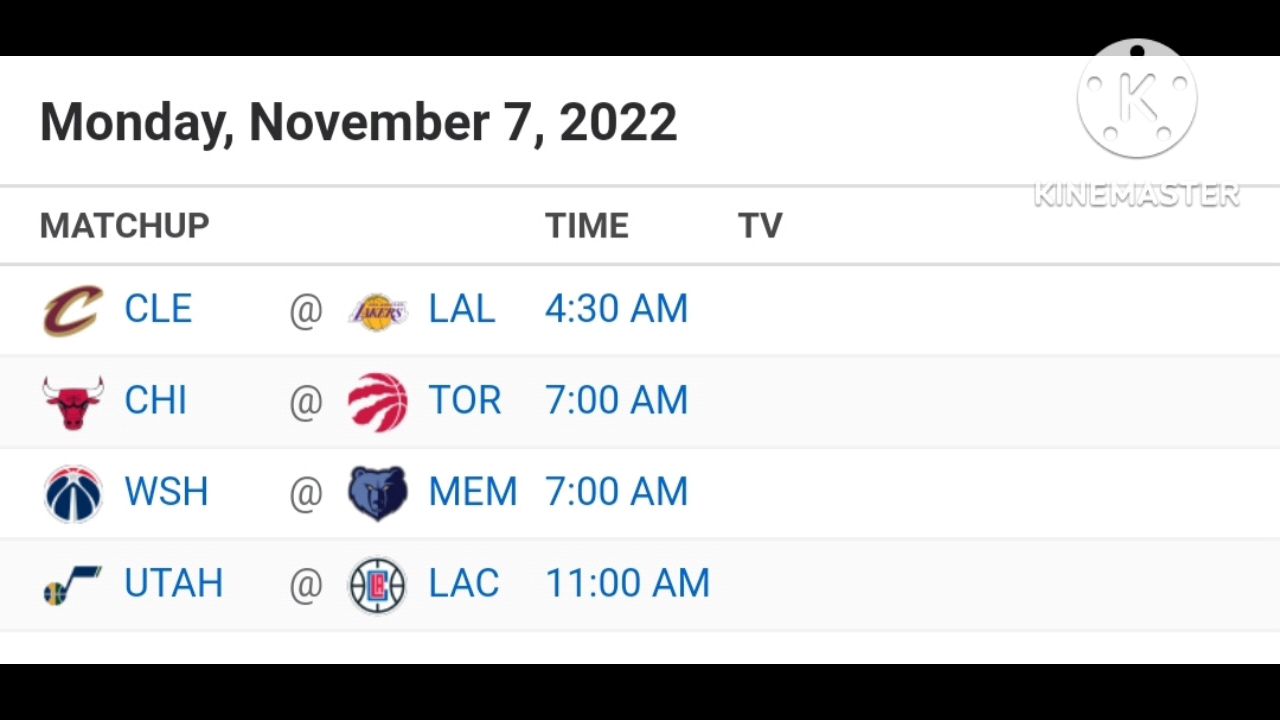Click the Los Angeles Lakers logo
Image resolution: width=1280 pixels, height=720 pixels.
377,310
